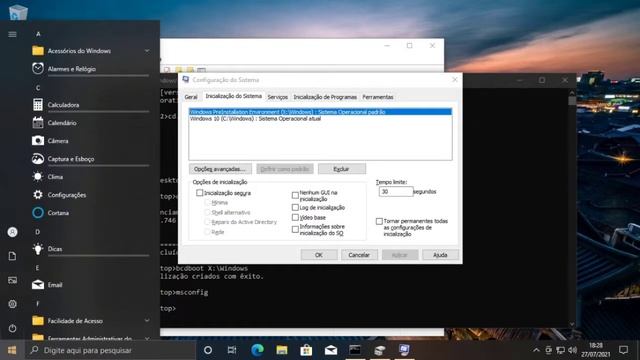The height and width of the screenshot is (360, 640).
Task: Launch Microsoft Edge from the taskbar
Action: pos(257,350)
